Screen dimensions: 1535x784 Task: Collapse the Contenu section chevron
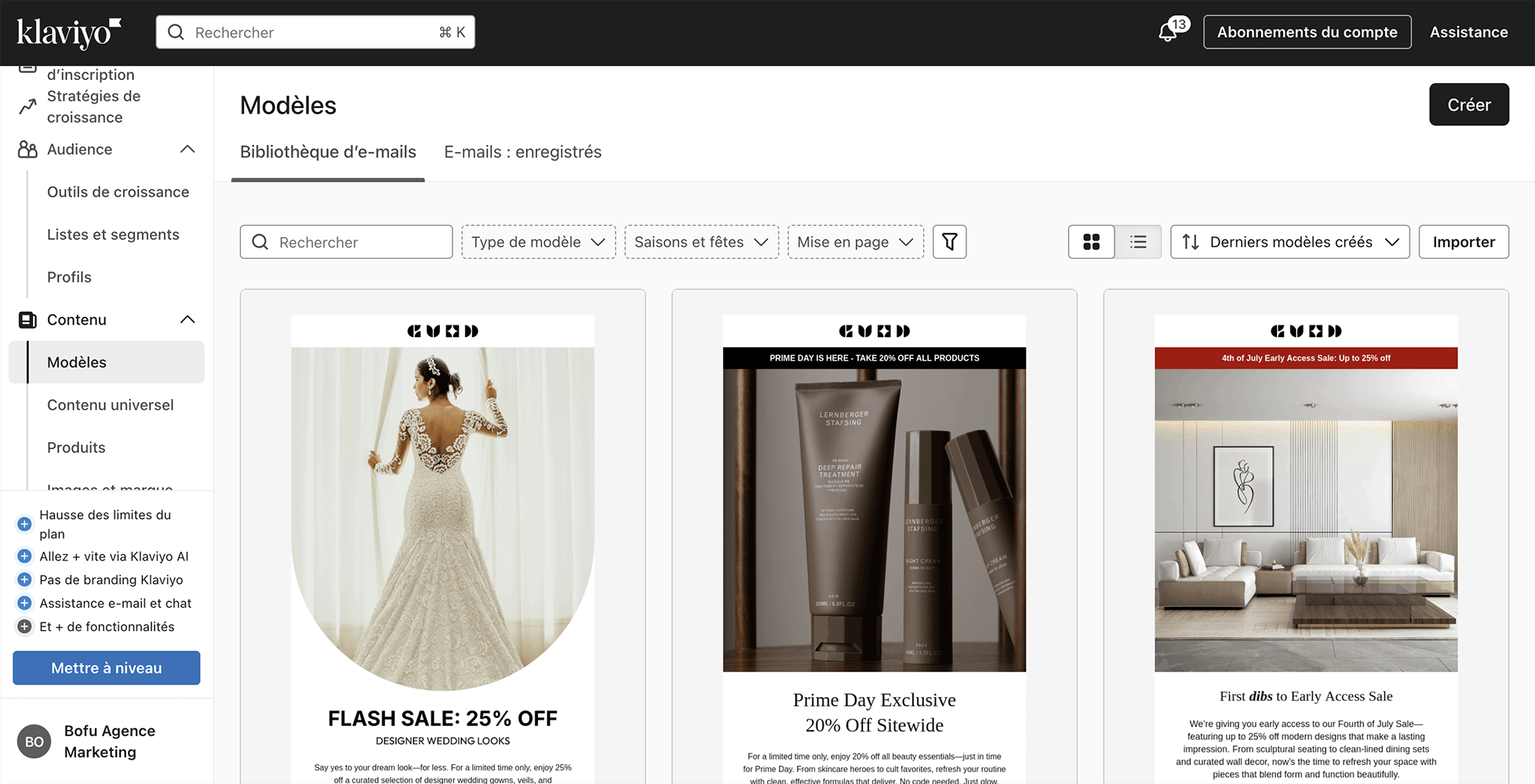[x=187, y=320]
